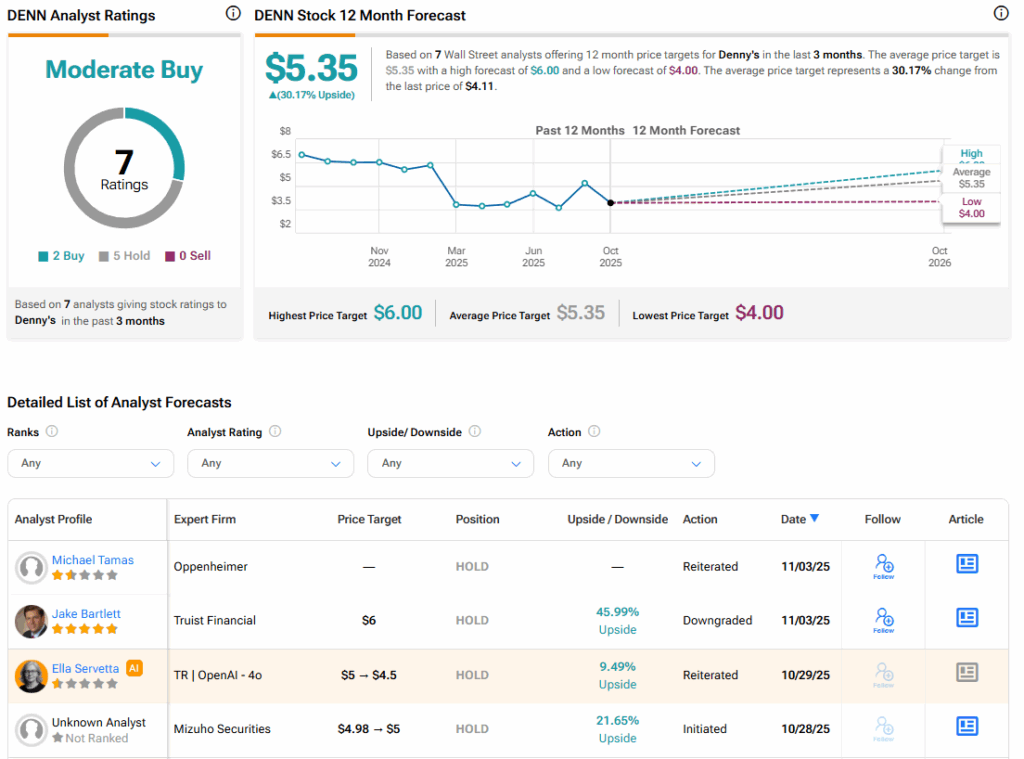This screenshot has height=759, width=1024.
Task: Follow analyst Jake Bartlett
Action: (883, 620)
